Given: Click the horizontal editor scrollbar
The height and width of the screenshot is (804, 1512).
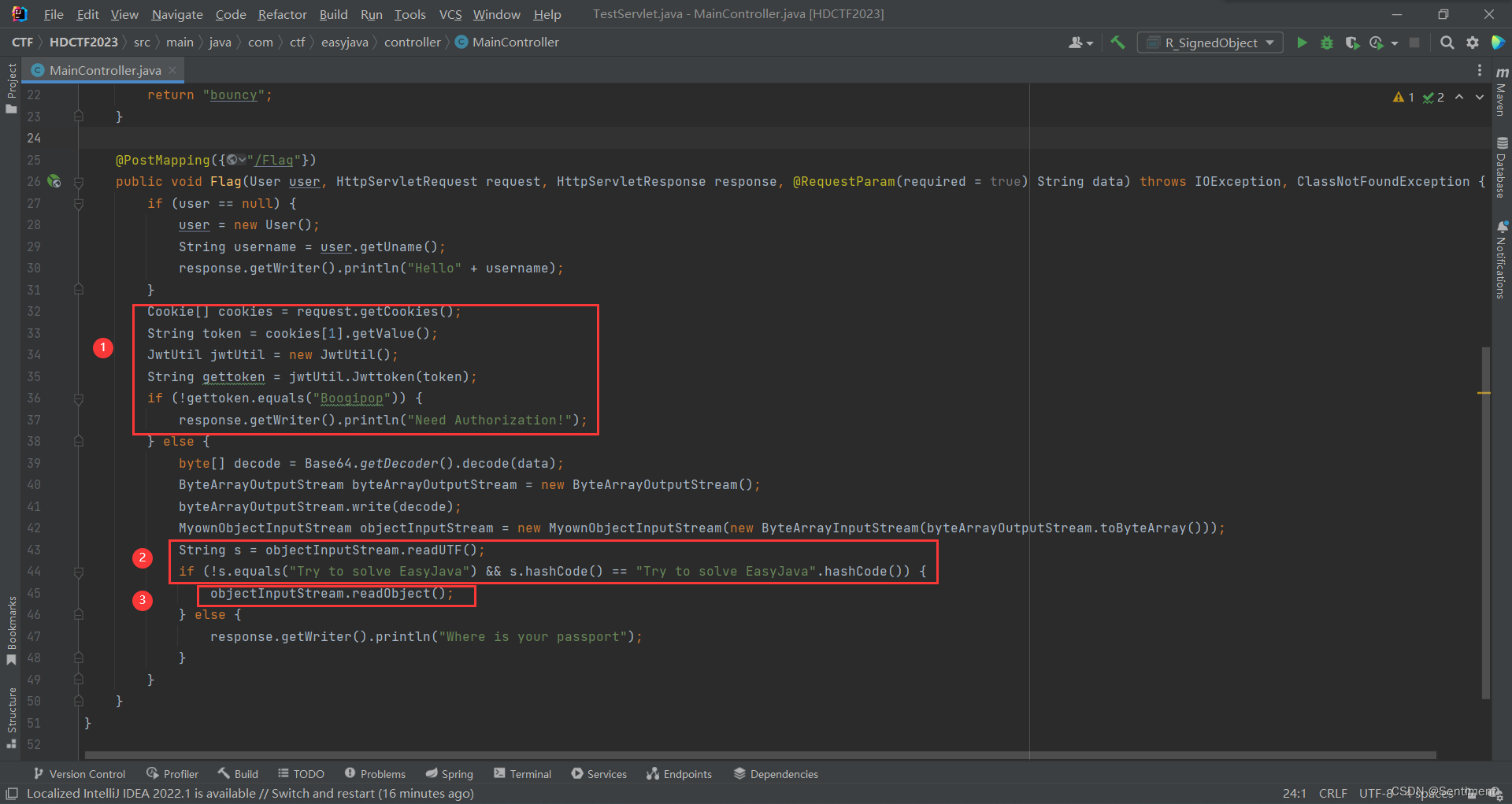Looking at the screenshot, I should (x=761, y=755).
